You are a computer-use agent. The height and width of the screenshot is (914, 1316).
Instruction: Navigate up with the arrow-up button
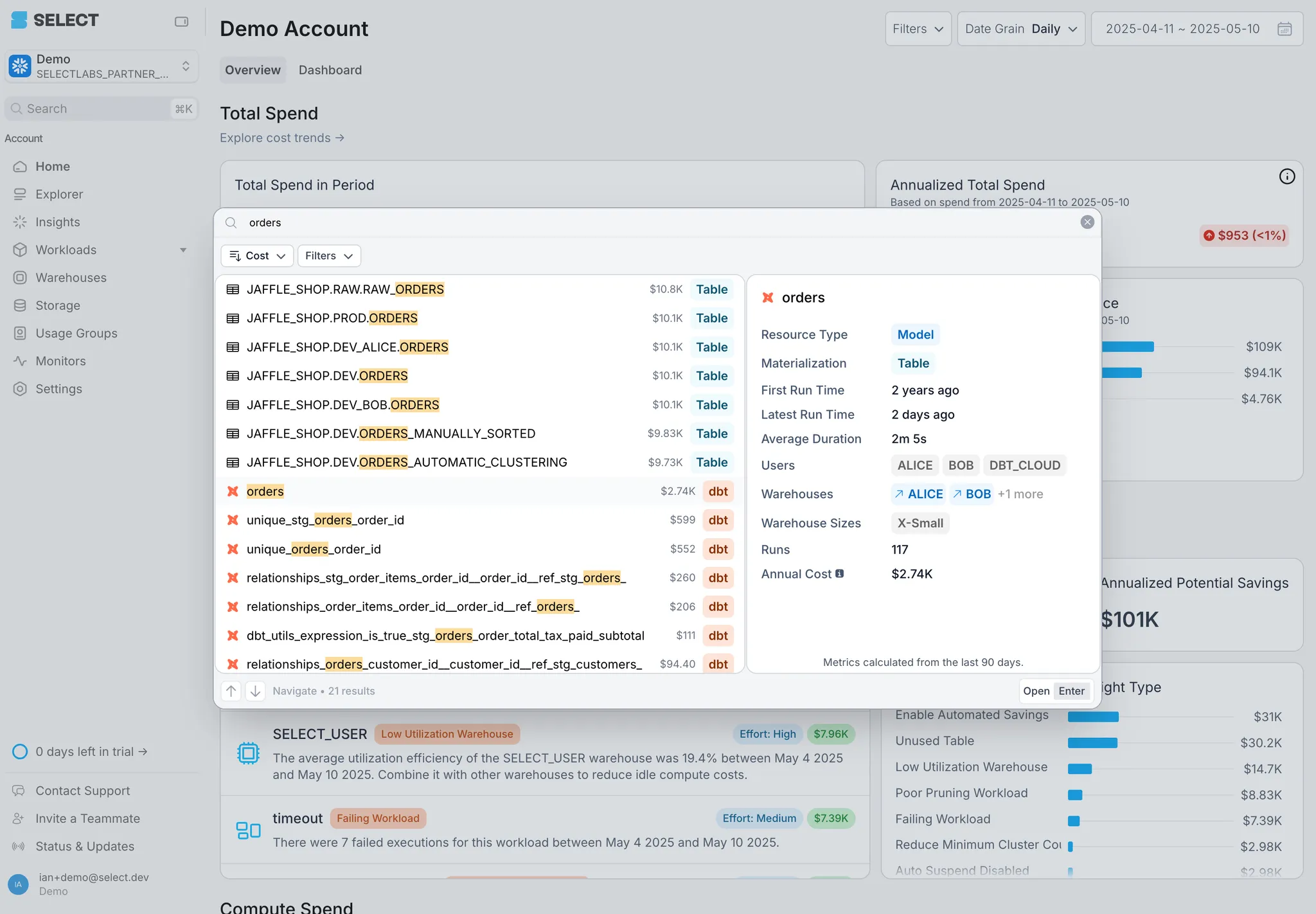[x=231, y=691]
